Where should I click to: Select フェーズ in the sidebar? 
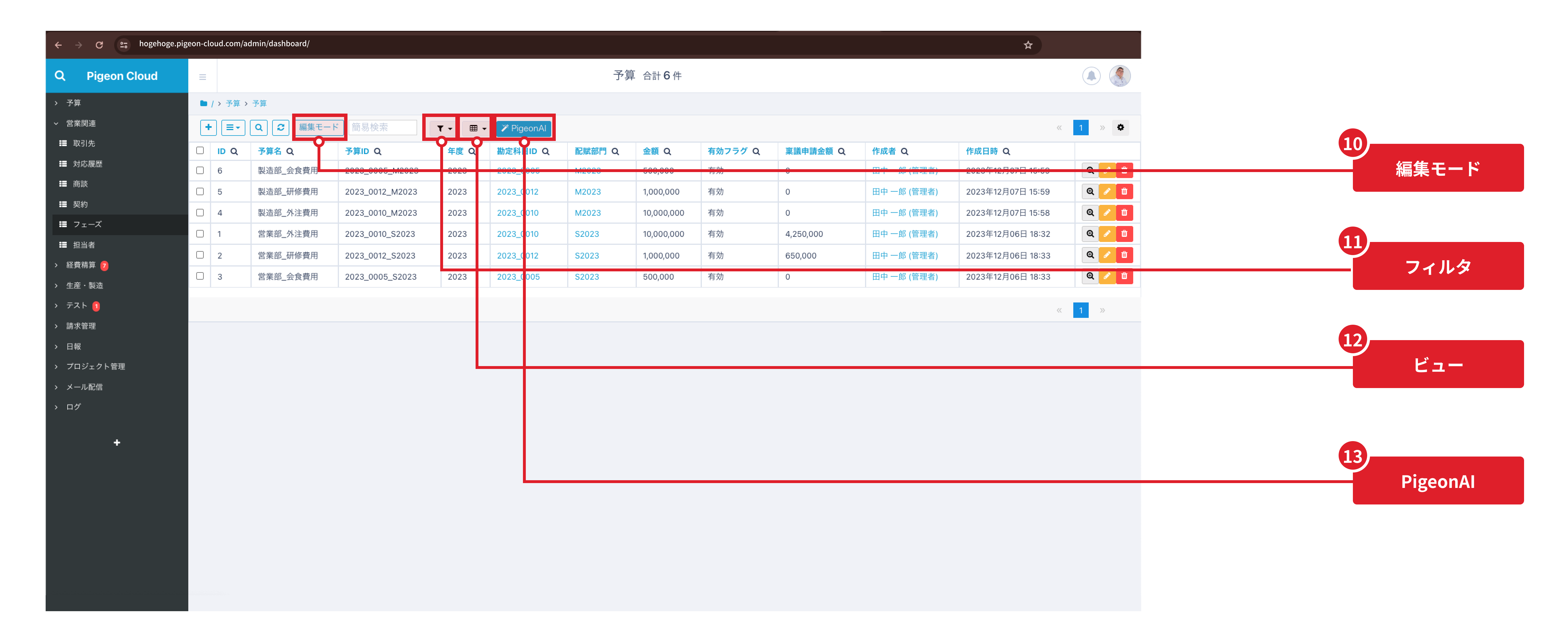(87, 225)
